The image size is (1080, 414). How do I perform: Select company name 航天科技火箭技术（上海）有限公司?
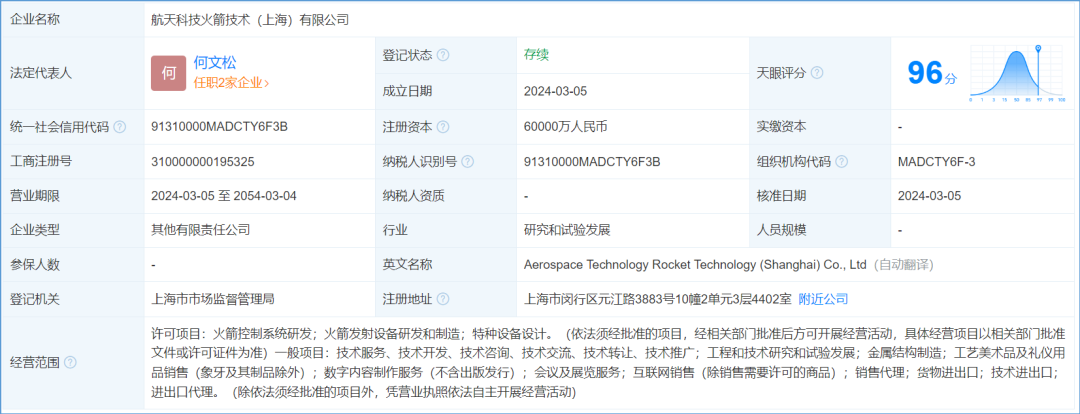tap(250, 20)
